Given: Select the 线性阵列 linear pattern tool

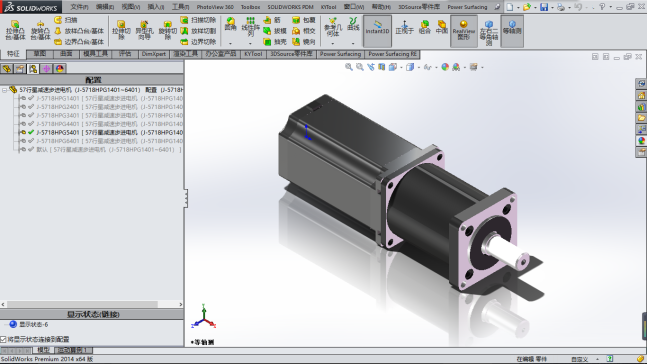Looking at the screenshot, I should (250, 27).
